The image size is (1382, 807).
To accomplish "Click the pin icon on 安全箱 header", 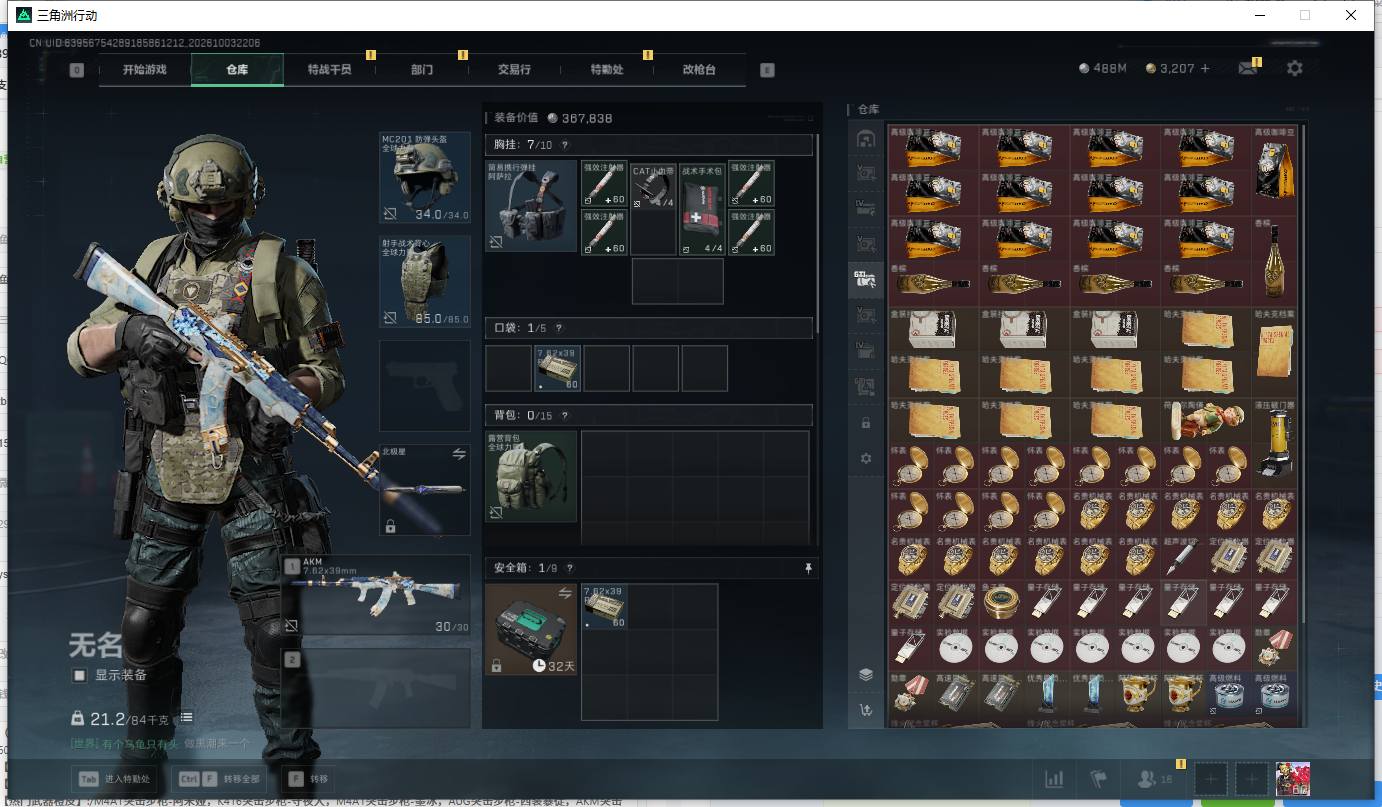I will (x=809, y=568).
